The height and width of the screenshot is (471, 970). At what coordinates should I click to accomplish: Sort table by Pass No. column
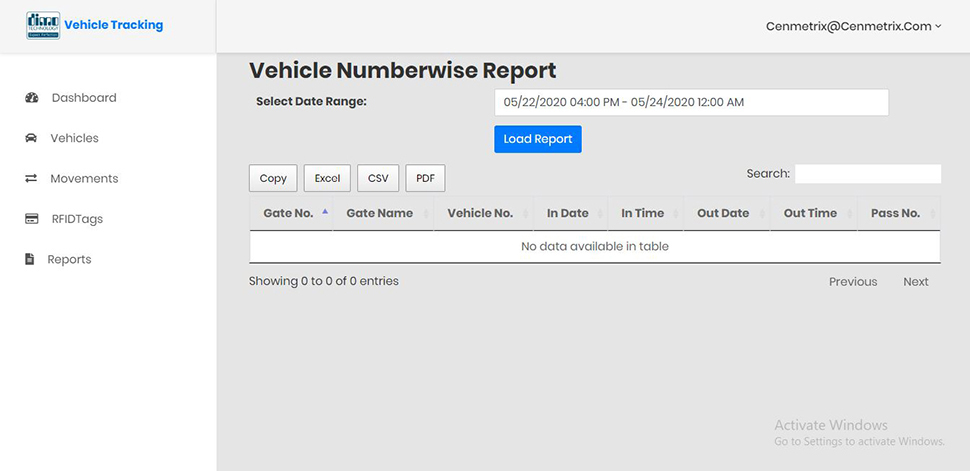point(898,214)
